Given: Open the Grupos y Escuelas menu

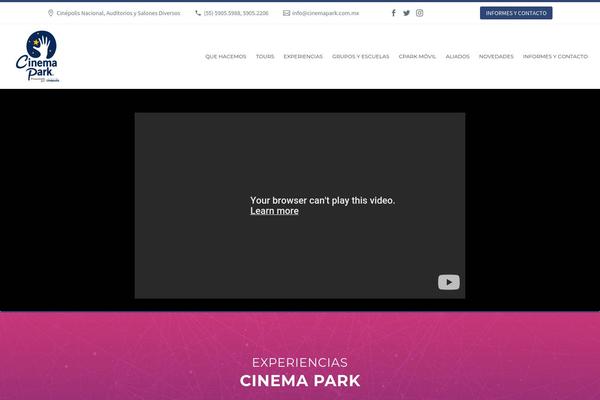Looking at the screenshot, I should [360, 56].
